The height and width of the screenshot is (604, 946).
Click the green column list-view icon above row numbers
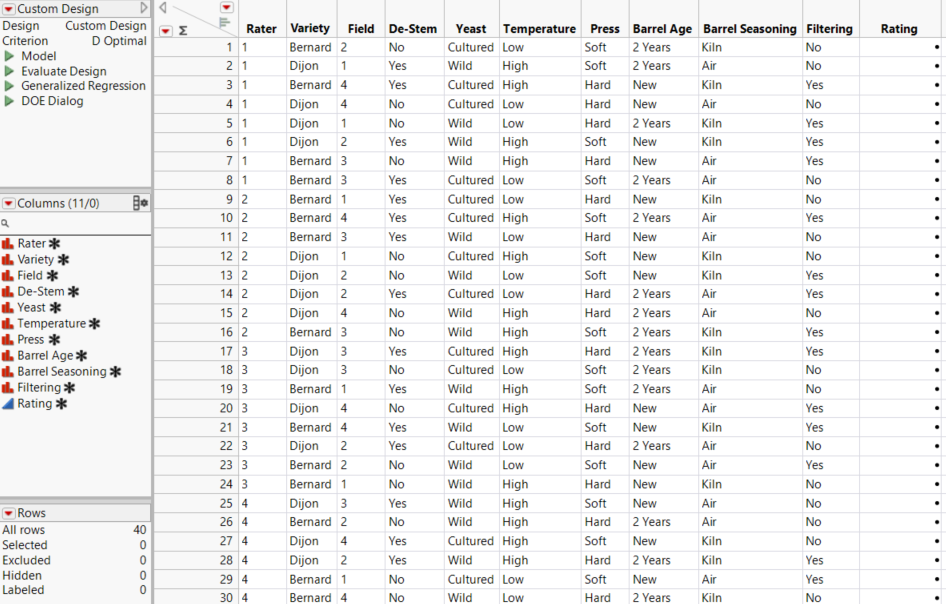pos(225,21)
